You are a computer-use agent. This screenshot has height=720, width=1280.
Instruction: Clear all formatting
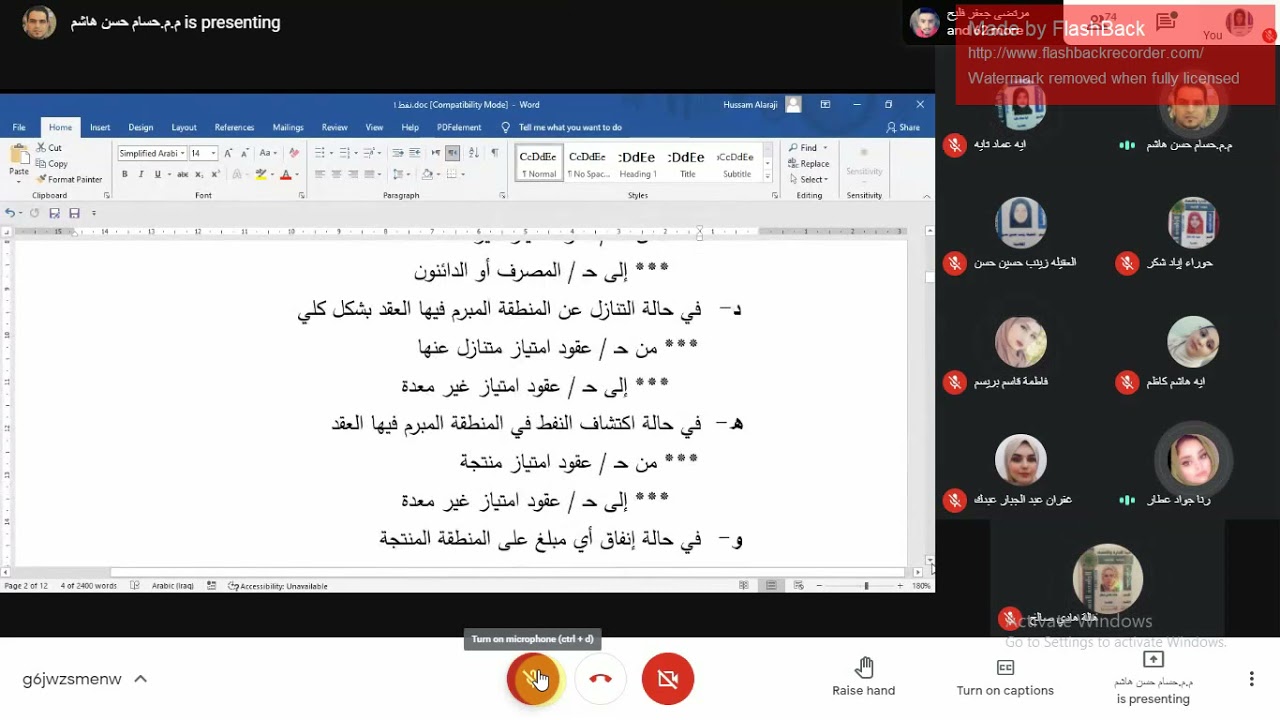[x=293, y=153]
